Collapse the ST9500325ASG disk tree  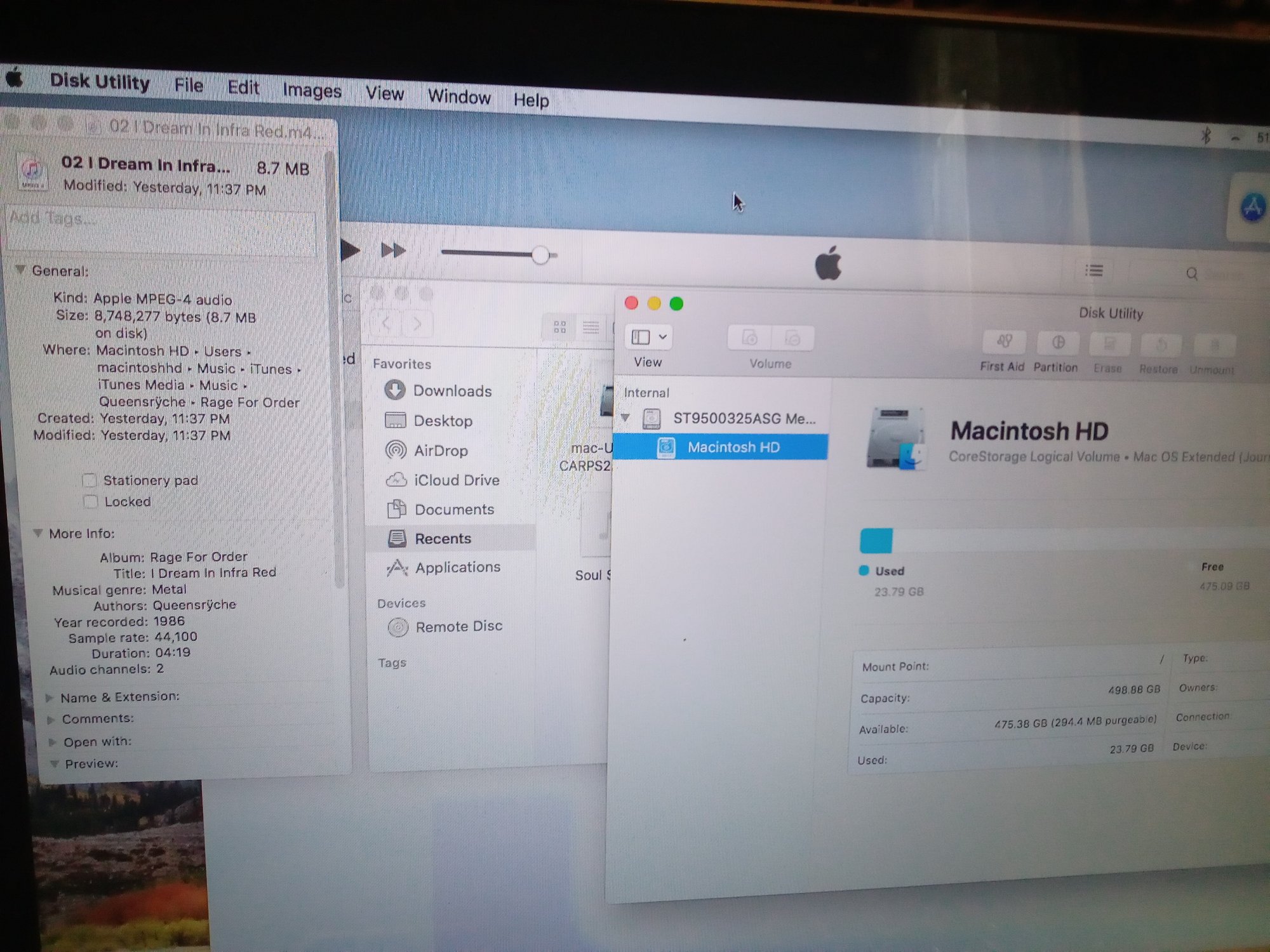[x=625, y=418]
